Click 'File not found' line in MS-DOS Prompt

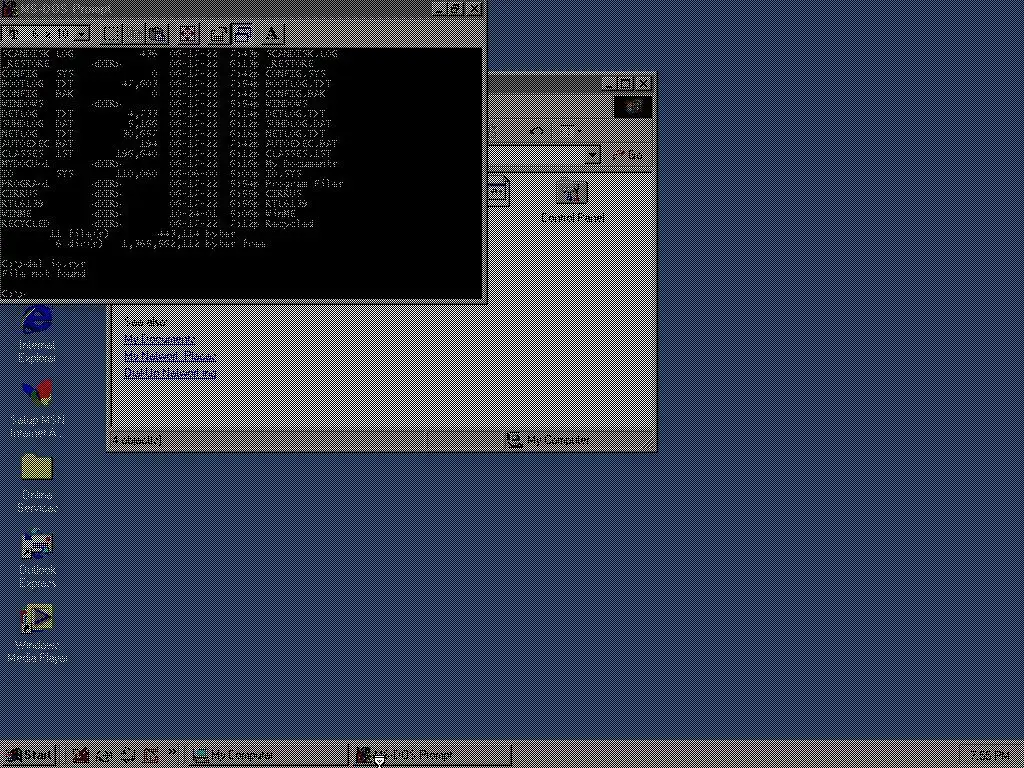point(44,274)
